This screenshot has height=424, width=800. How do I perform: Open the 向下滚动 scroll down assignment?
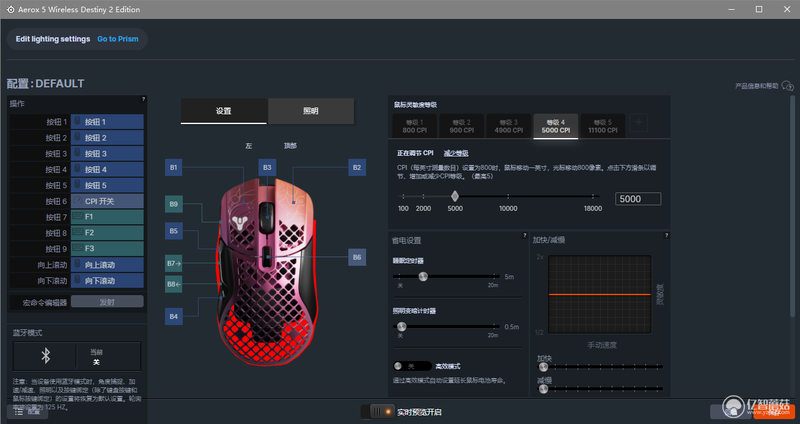[107, 281]
